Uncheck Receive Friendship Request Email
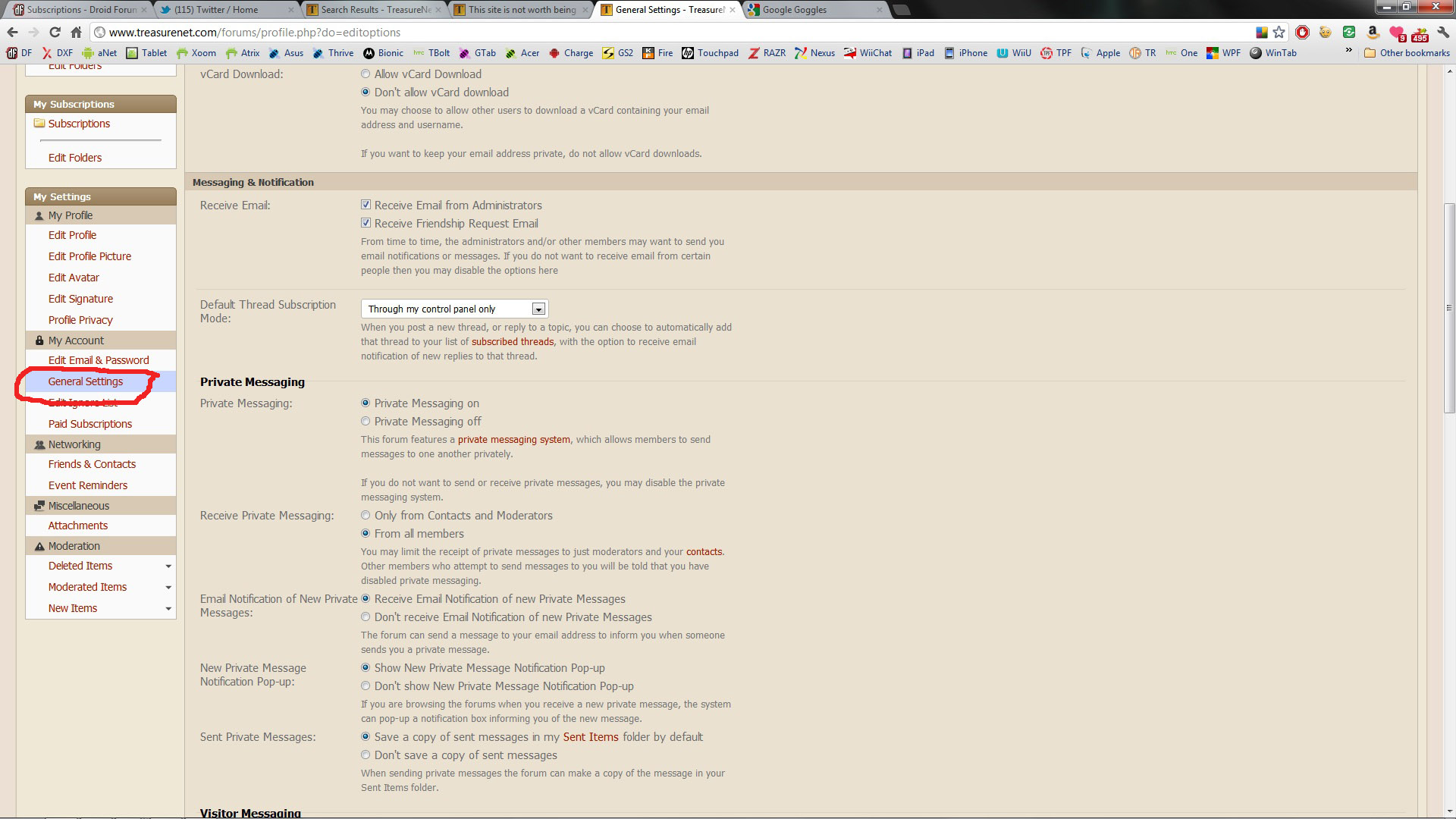Viewport: 1456px width, 819px height. pos(366,223)
